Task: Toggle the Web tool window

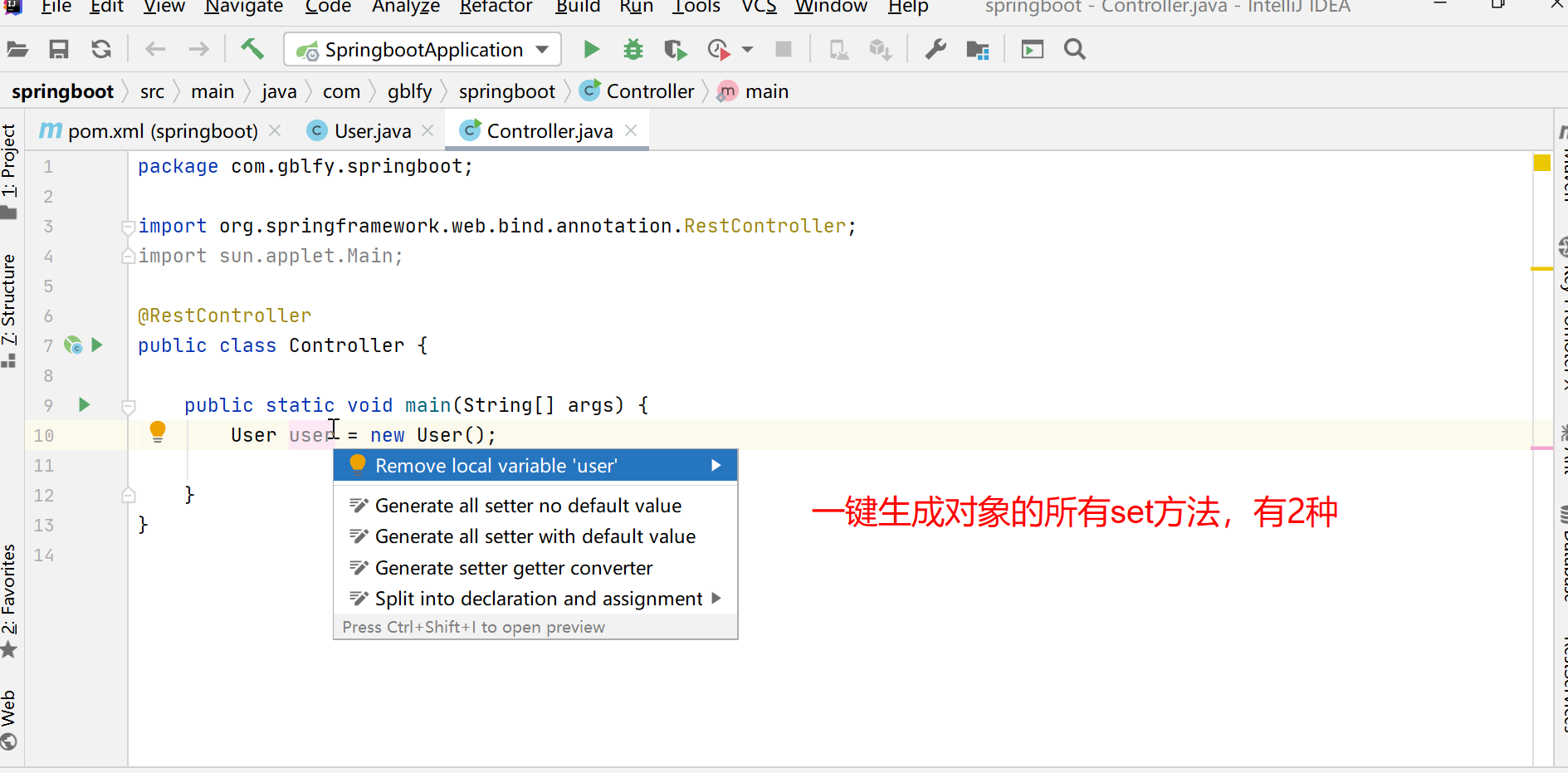Action: (x=9, y=720)
